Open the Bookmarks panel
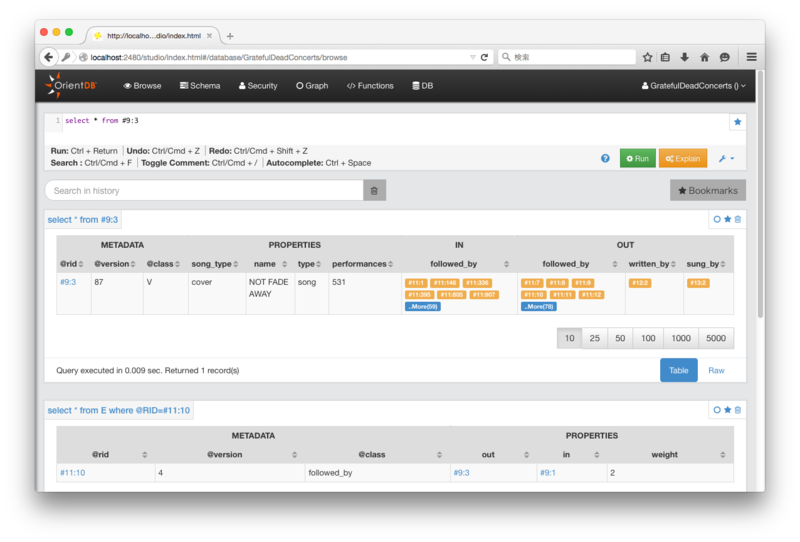Viewport: 800px width, 542px height. pyautogui.click(x=708, y=190)
